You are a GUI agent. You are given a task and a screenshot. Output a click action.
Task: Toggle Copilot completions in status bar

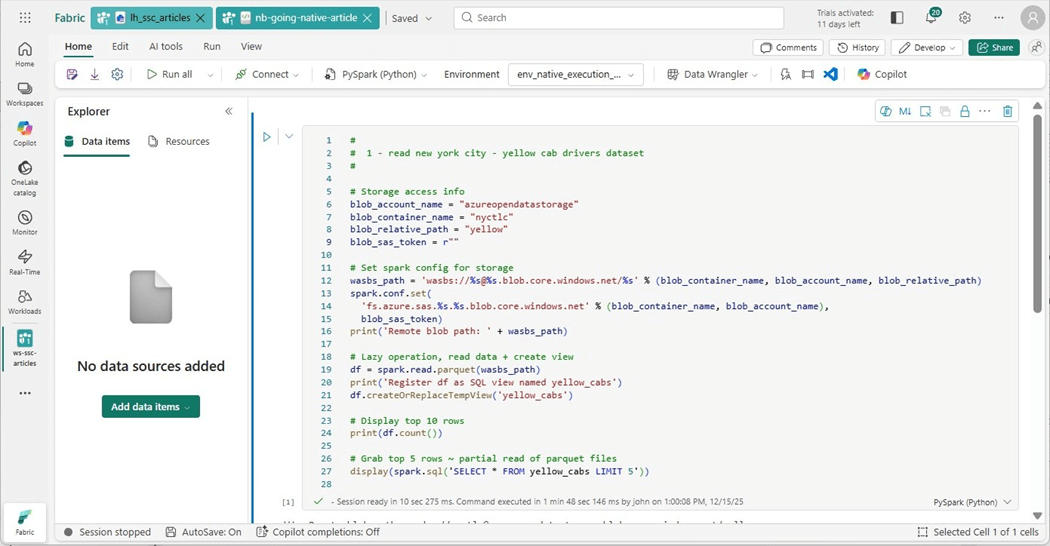(318, 532)
